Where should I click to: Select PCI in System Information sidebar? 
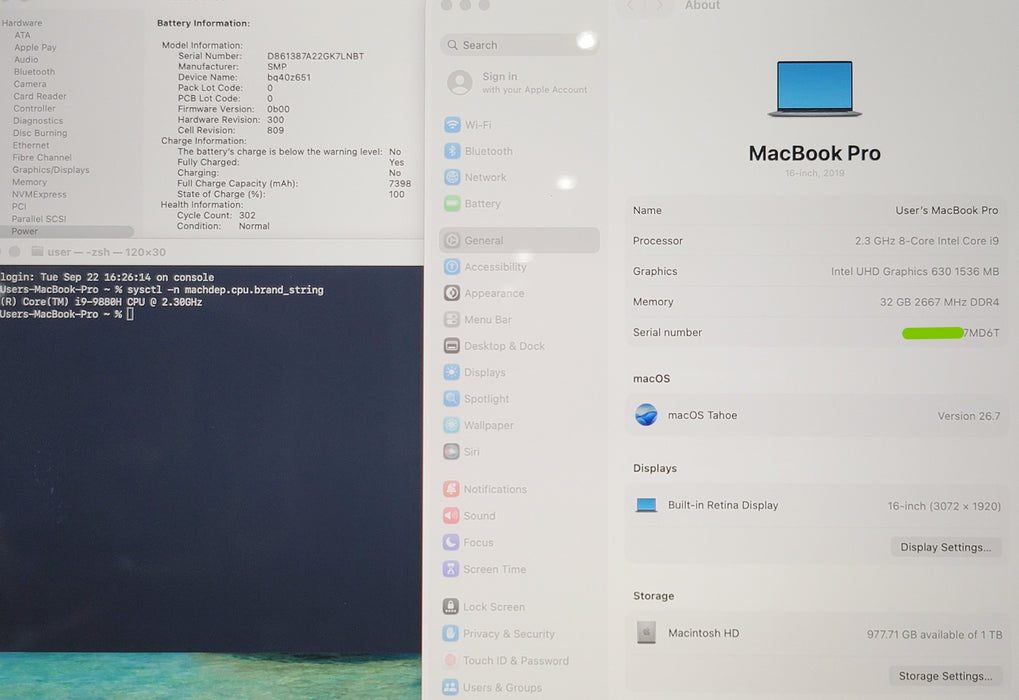[x=19, y=206]
